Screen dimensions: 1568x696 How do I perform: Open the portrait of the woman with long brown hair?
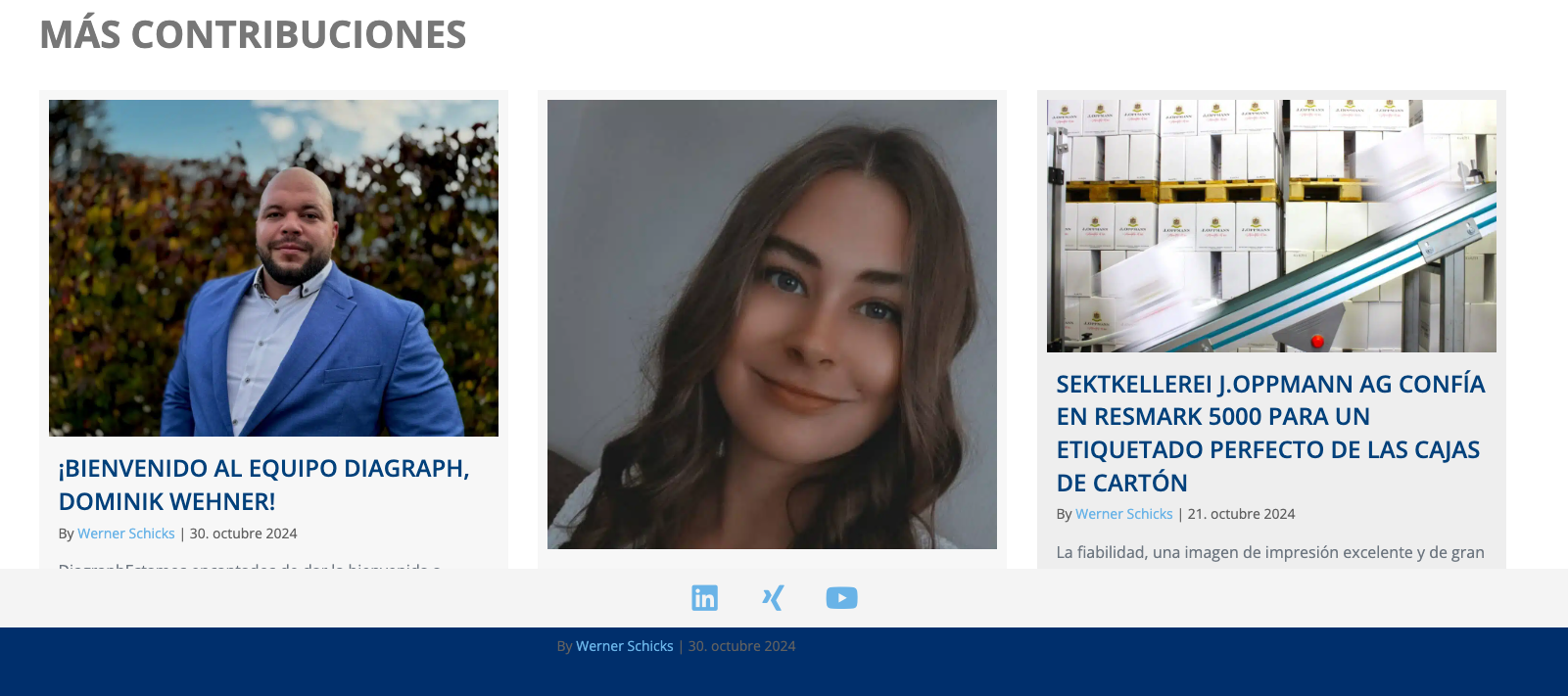tap(772, 324)
